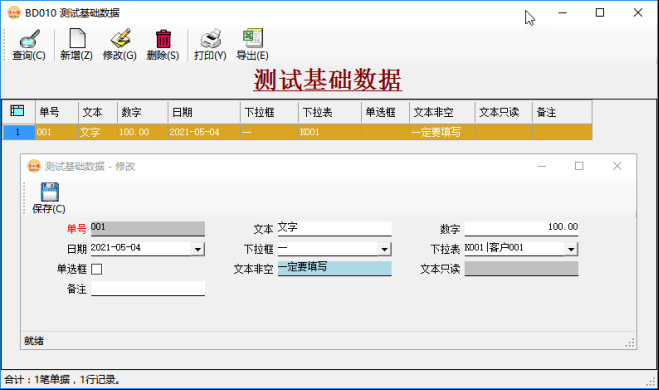Click the 新增(Z) new document icon
Viewport: 659px width, 390px height.
pyautogui.click(x=77, y=39)
